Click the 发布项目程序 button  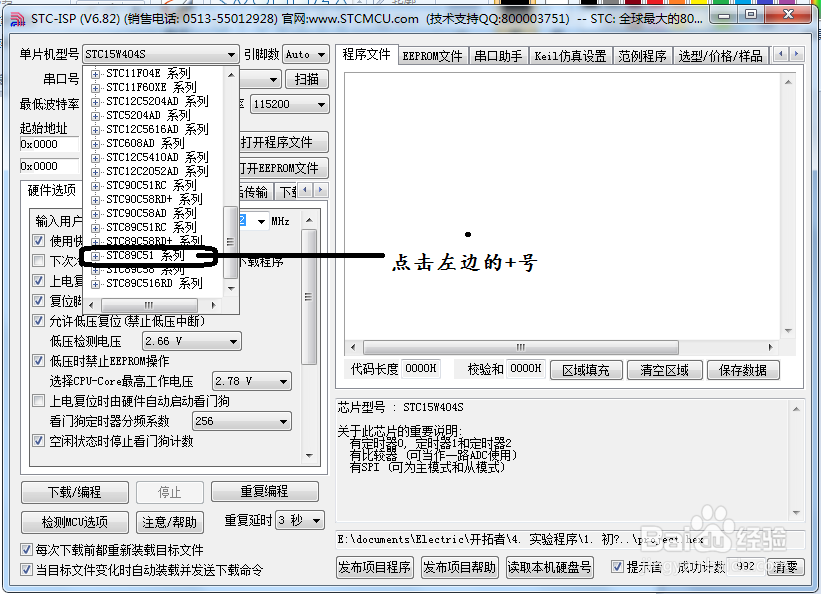pos(374,567)
